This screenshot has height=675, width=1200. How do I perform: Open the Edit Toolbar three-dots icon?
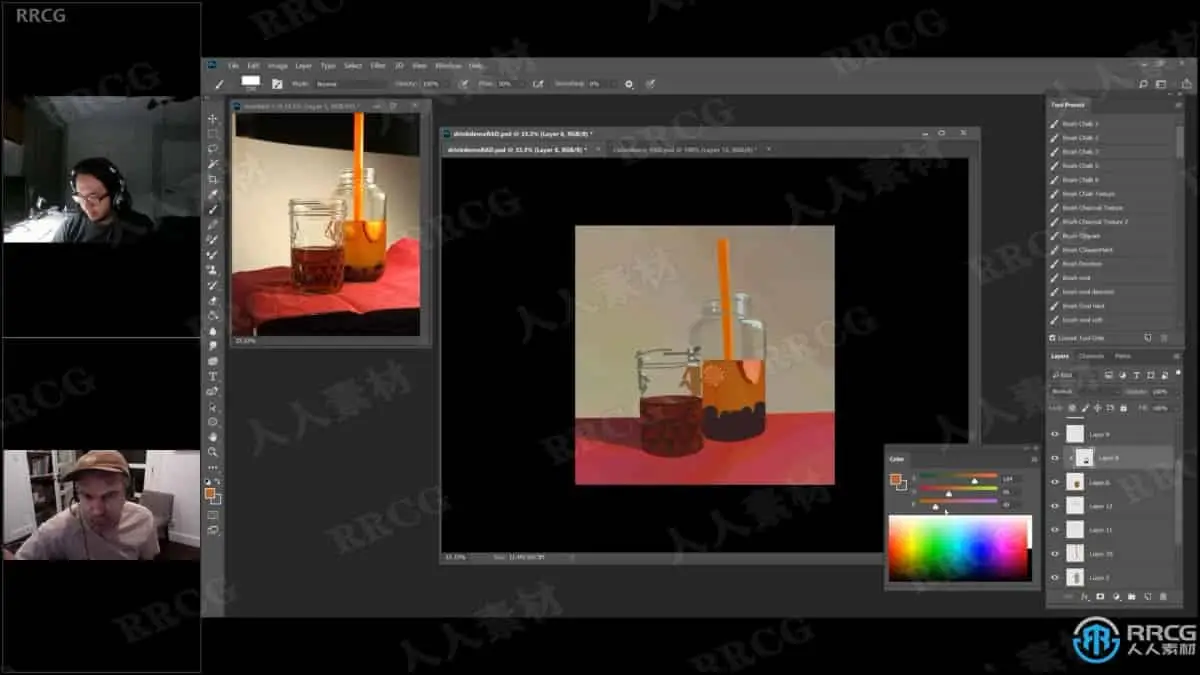(213, 467)
